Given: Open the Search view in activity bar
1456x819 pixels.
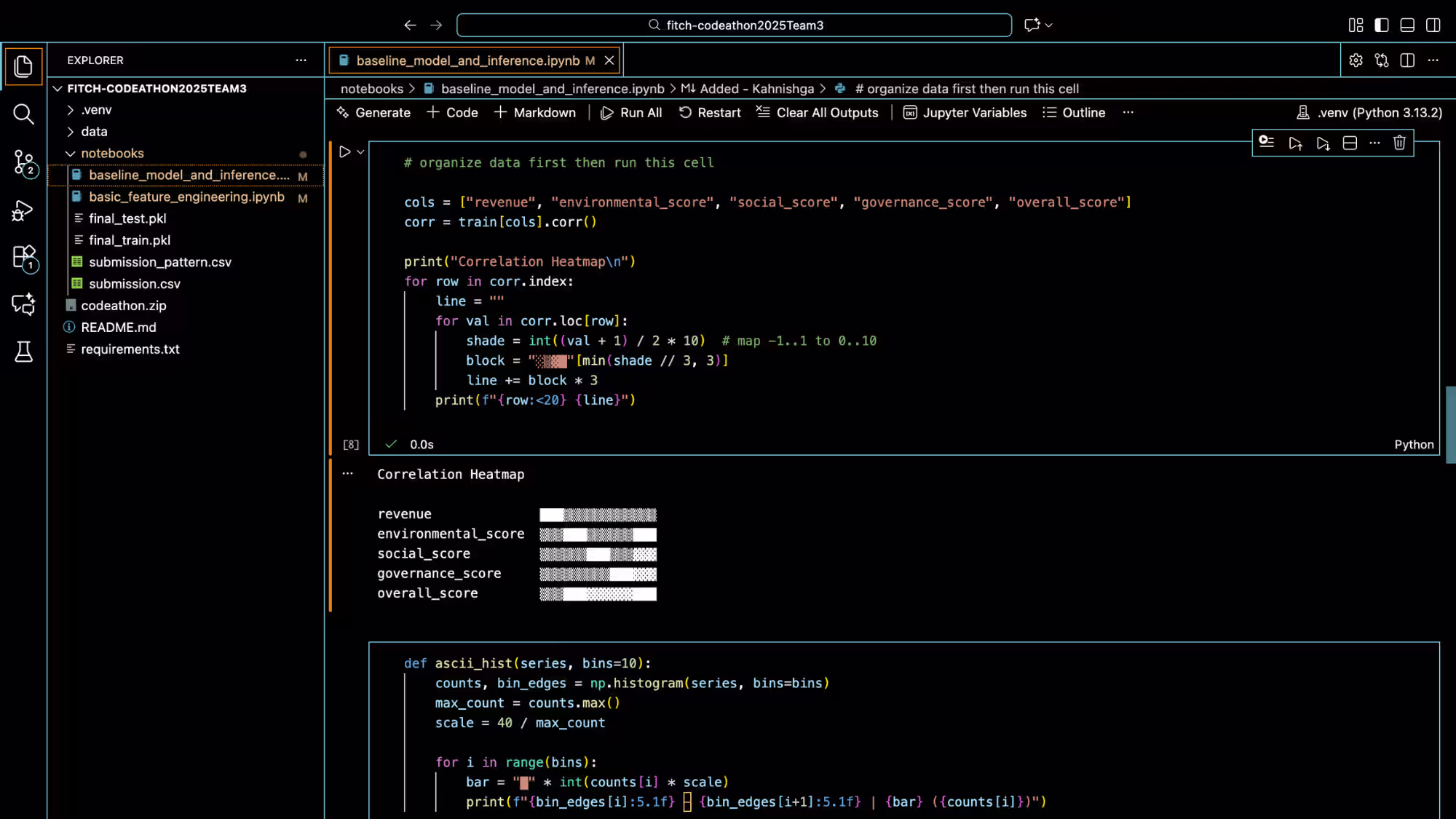Looking at the screenshot, I should (x=23, y=114).
